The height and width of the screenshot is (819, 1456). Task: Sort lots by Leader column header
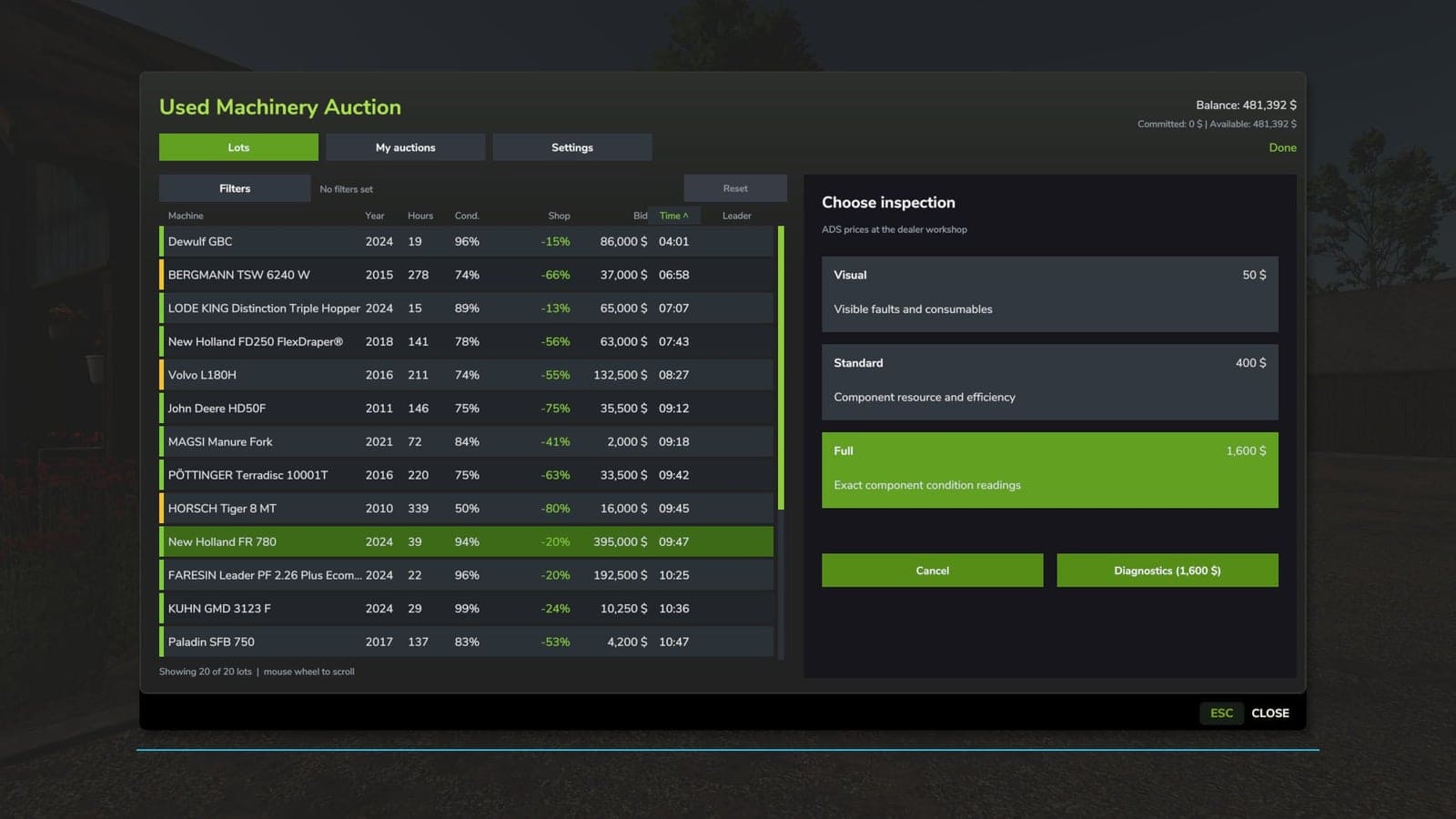click(x=736, y=216)
